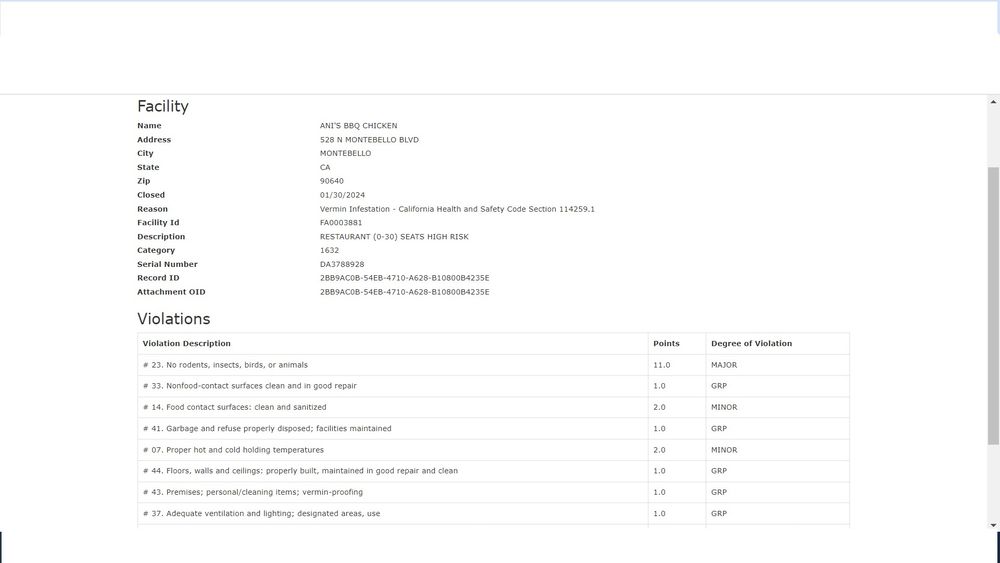Viewport: 1000px width, 563px height.
Task: Select the Garbage and refuse violation row
Action: 267,428
